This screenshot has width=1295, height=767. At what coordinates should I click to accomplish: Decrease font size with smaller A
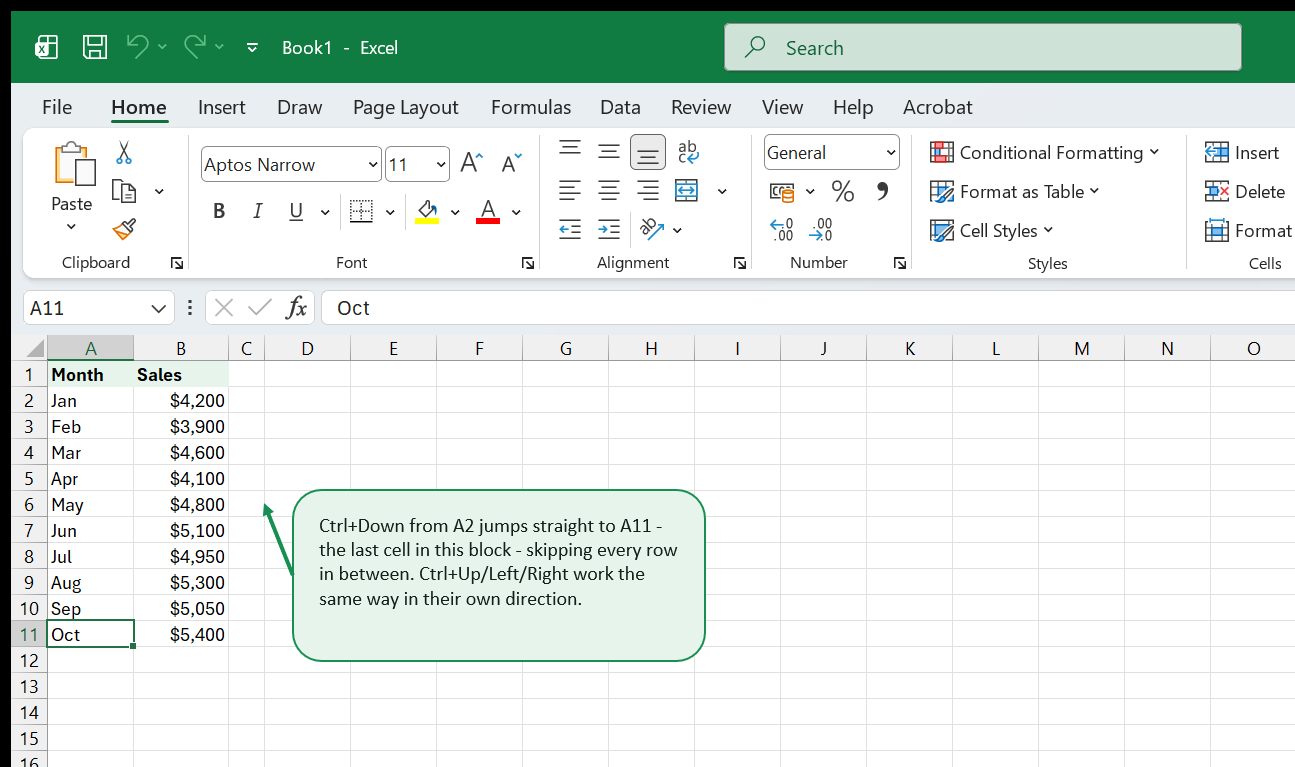coord(511,164)
